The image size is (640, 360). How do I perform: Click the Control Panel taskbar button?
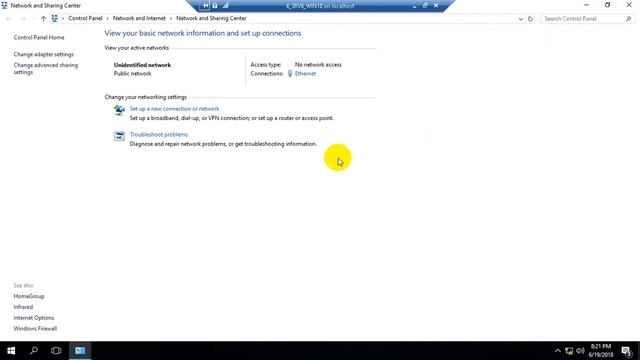click(x=80, y=351)
